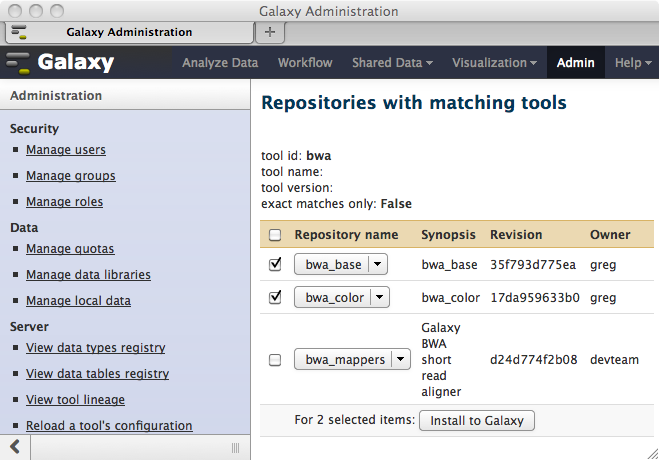Click the For 2 selected items label
659x460 pixels.
click(355, 420)
